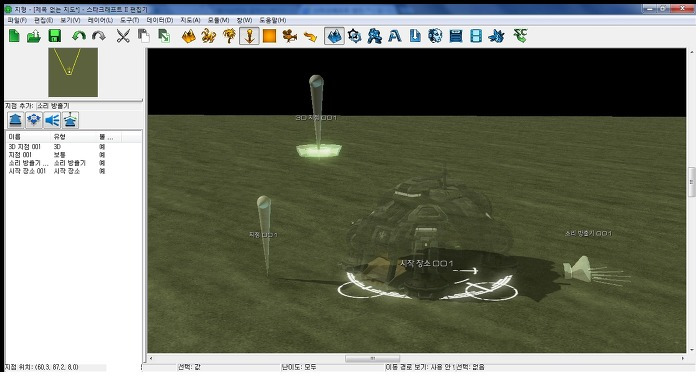The width and height of the screenshot is (700, 376).
Task: Choose sound emitter point tool
Action: pyautogui.click(x=52, y=120)
